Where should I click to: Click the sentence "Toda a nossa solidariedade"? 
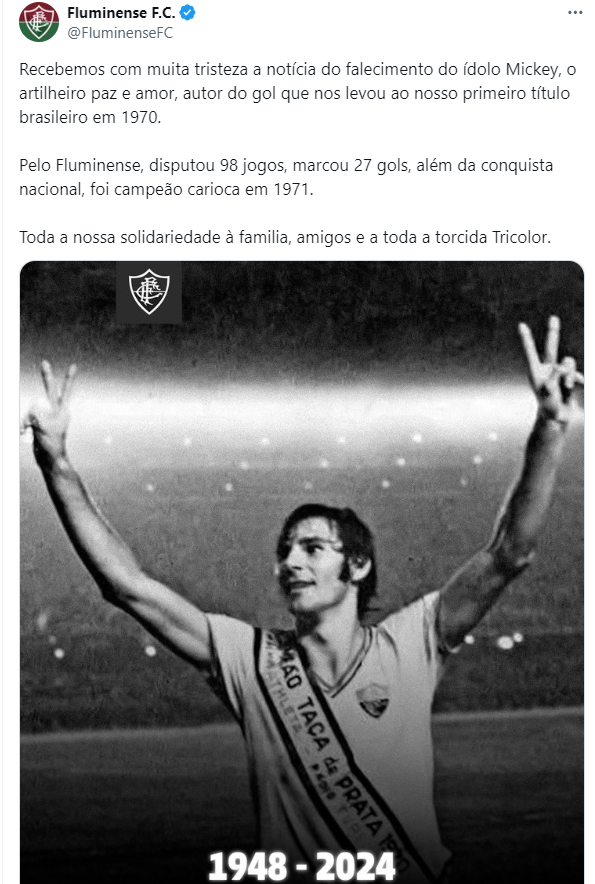click(285, 237)
